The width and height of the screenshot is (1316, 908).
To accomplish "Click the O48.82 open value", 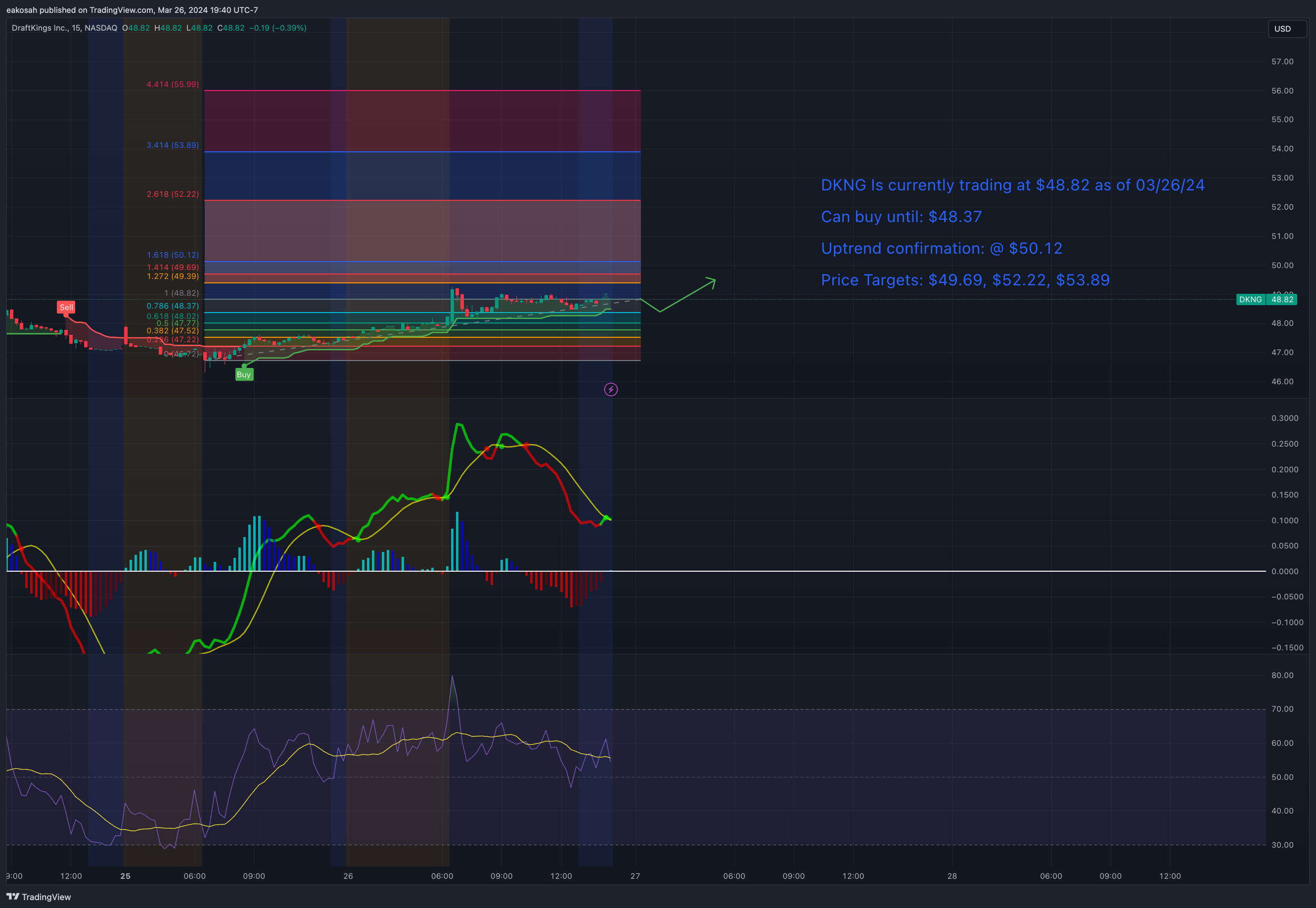I will point(136,28).
